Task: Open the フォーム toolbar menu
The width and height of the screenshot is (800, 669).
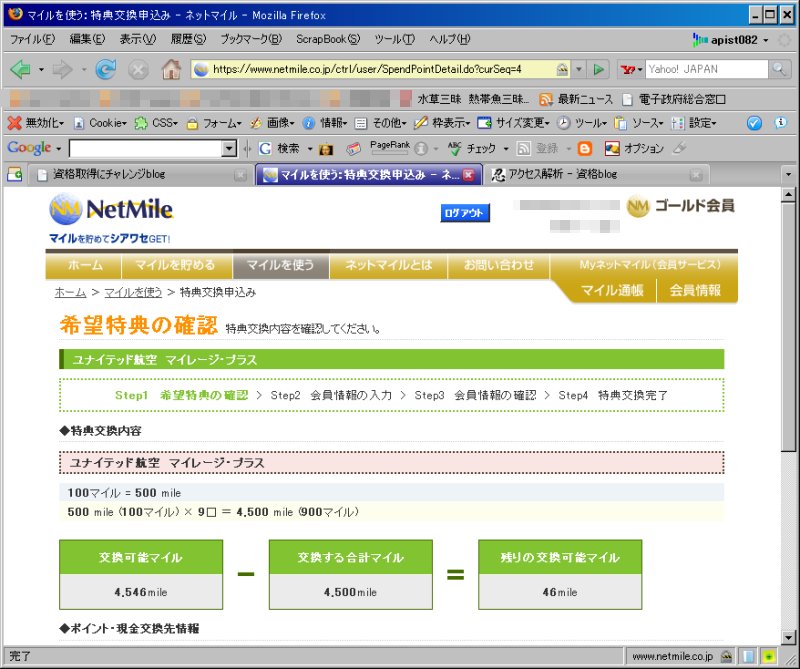Action: click(x=214, y=123)
